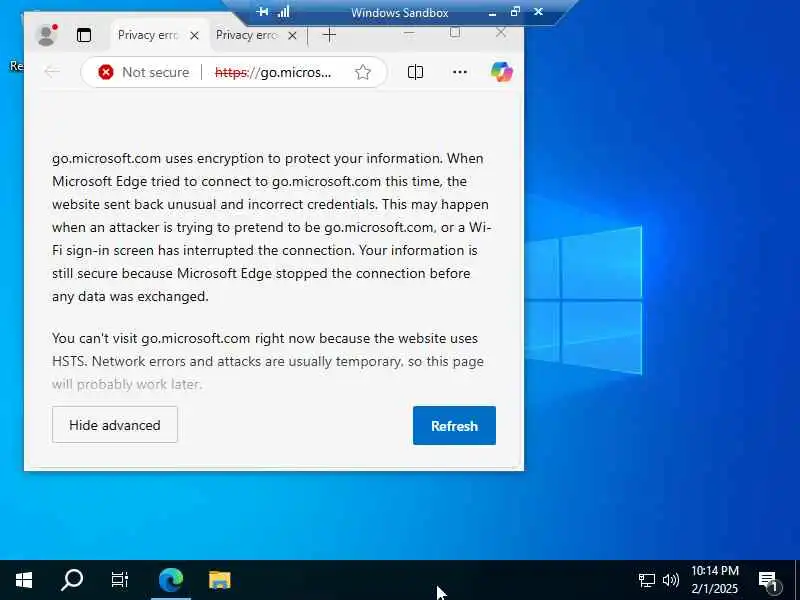Click the blue Refresh button
Image resolution: width=800 pixels, height=600 pixels.
coord(454,426)
